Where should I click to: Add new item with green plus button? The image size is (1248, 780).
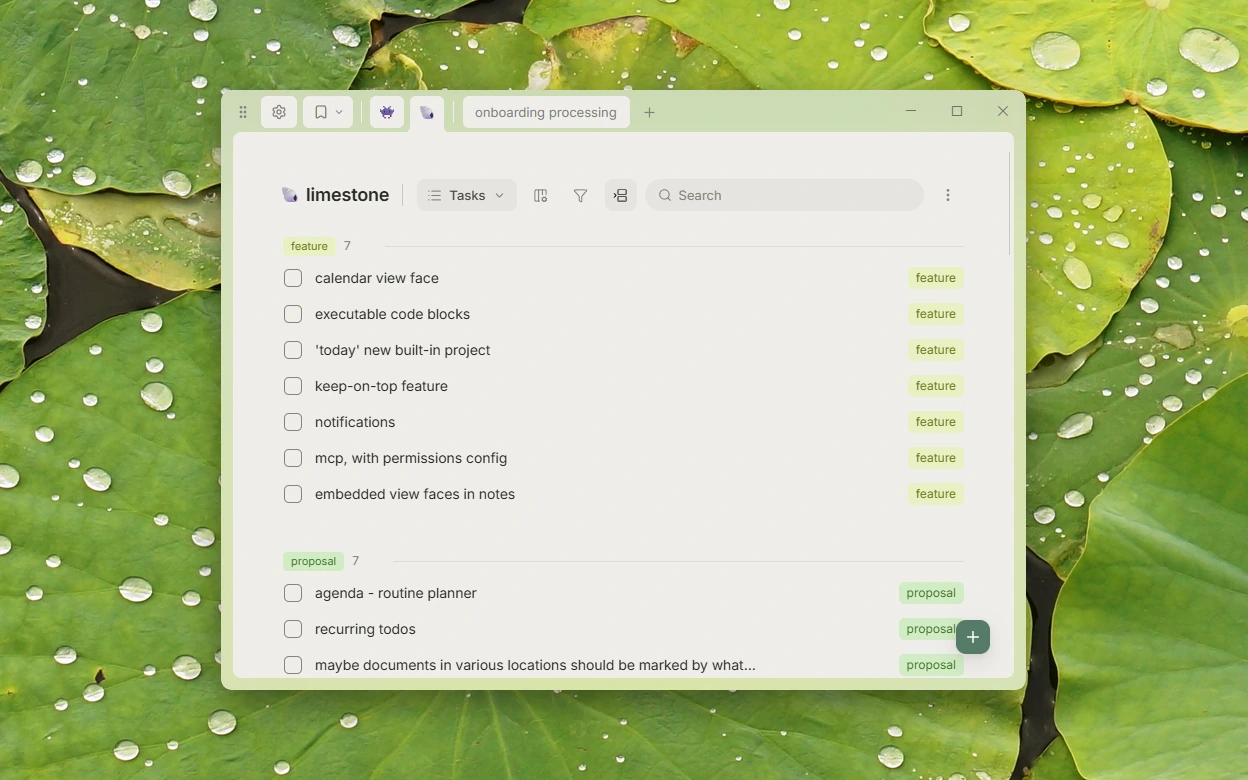973,637
